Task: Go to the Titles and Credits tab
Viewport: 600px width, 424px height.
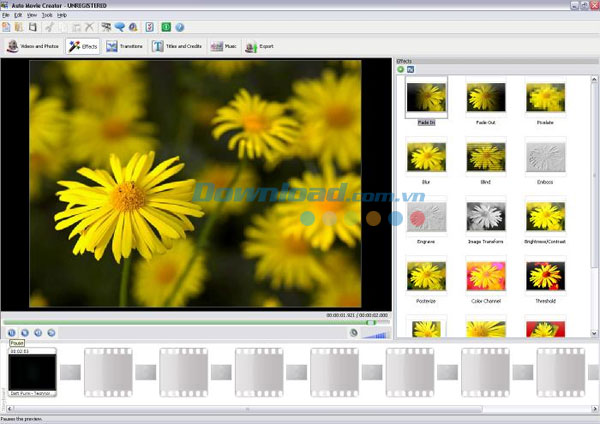Action: click(178, 46)
